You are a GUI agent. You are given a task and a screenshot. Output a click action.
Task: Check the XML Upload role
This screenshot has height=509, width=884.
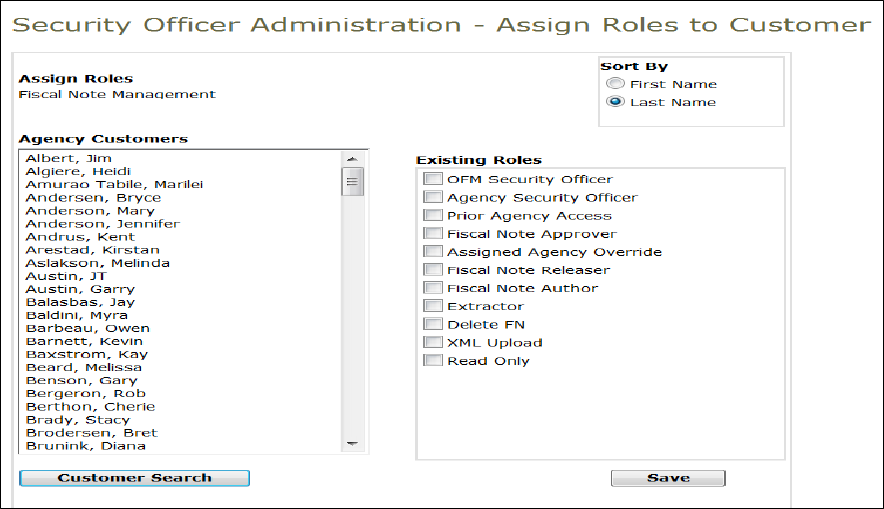click(433, 342)
